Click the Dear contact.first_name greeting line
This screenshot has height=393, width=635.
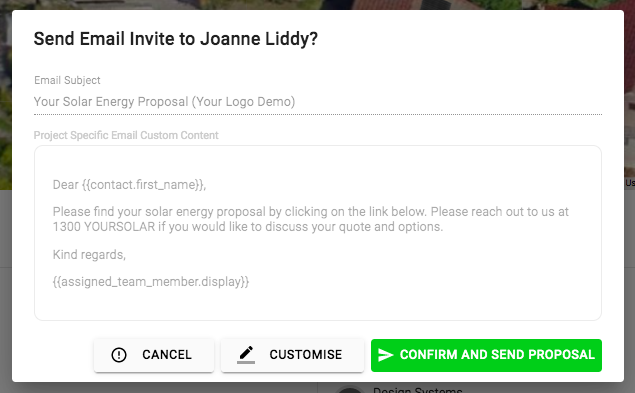click(x=130, y=185)
